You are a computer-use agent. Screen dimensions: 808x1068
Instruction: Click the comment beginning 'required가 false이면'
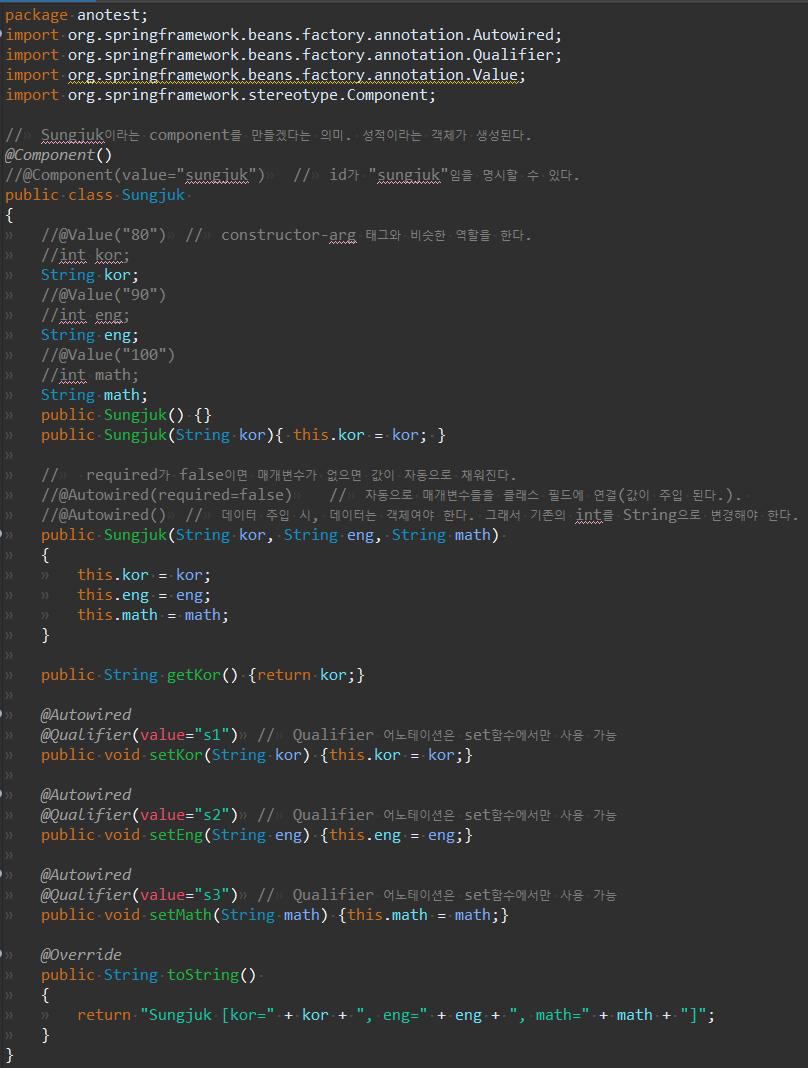click(279, 475)
